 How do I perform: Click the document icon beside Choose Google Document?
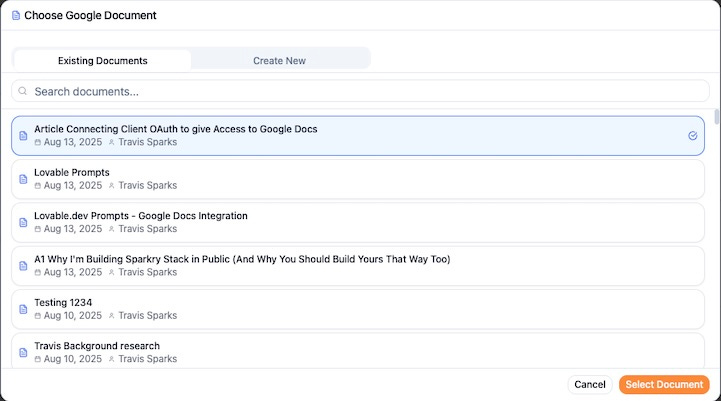(16, 16)
